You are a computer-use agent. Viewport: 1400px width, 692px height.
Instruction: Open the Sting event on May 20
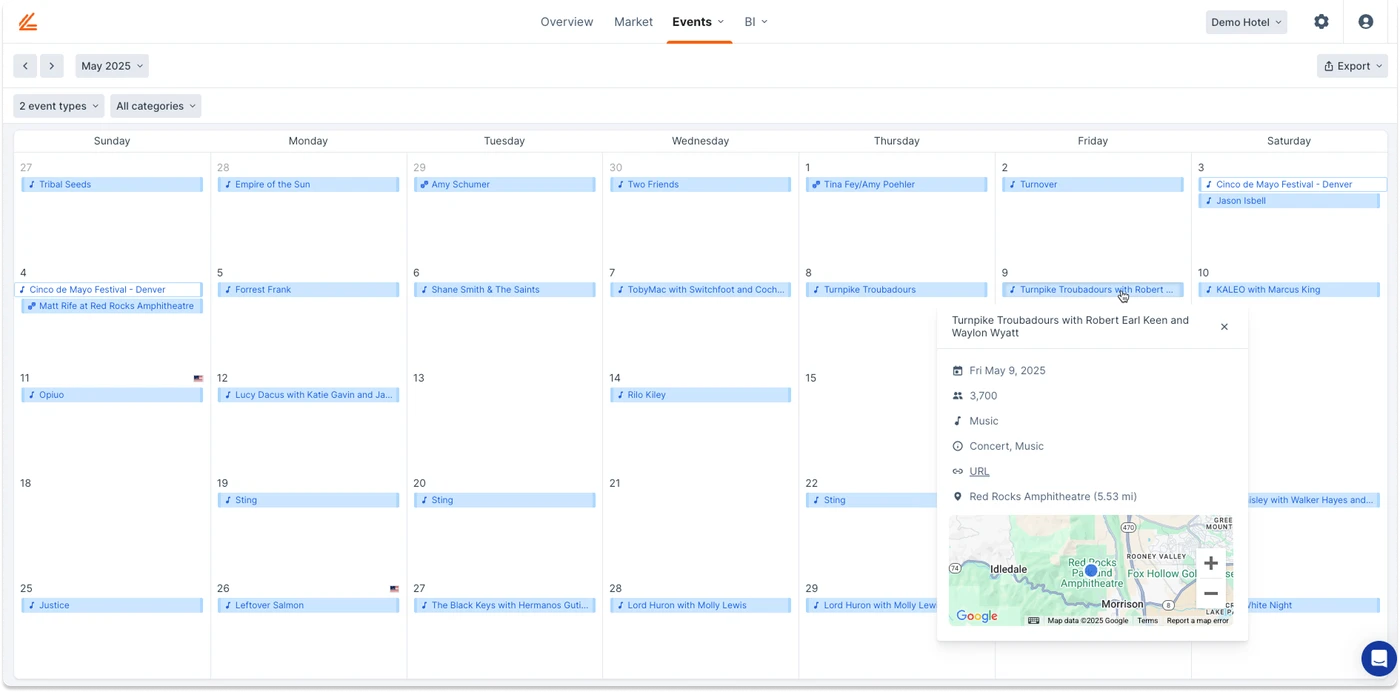[504, 500]
